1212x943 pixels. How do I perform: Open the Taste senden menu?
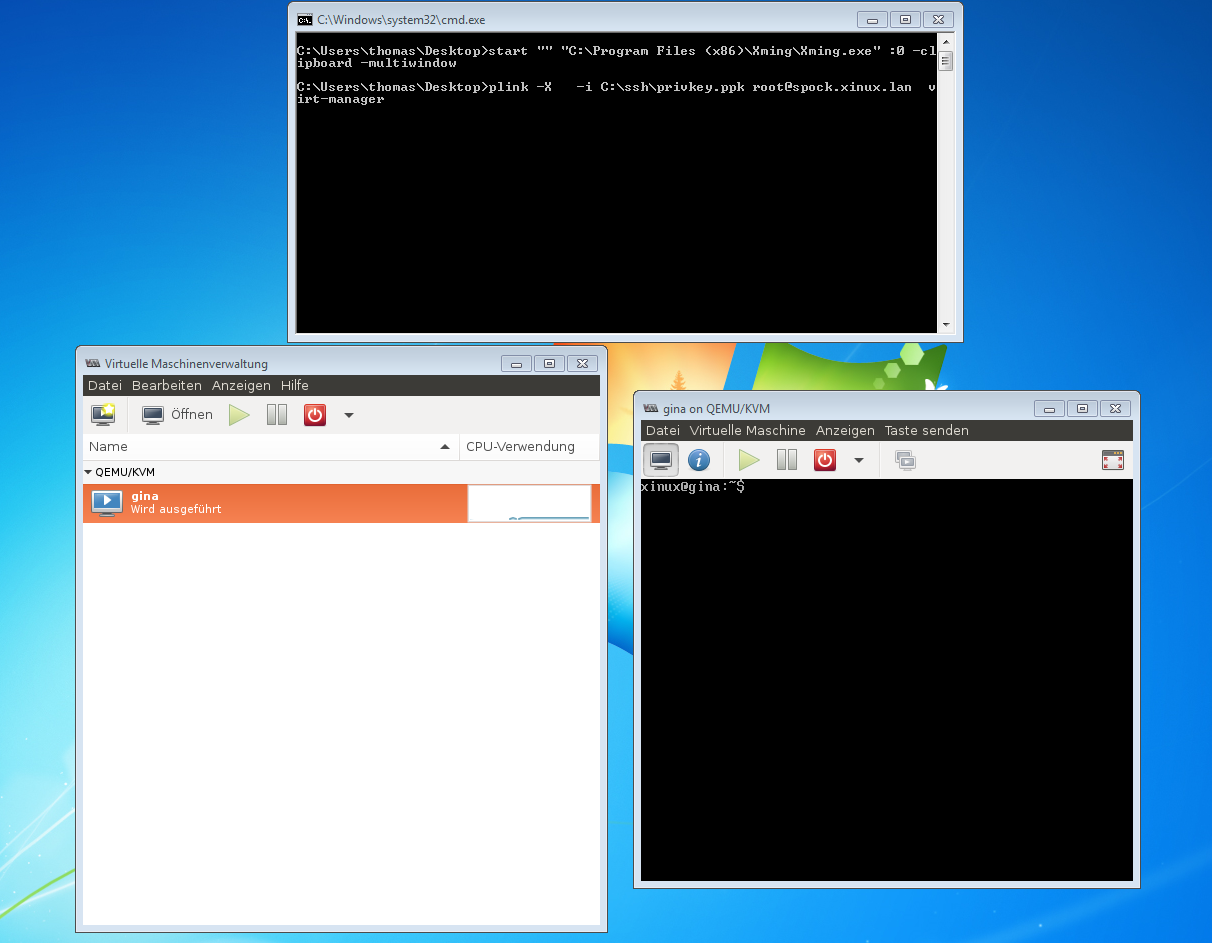(926, 431)
